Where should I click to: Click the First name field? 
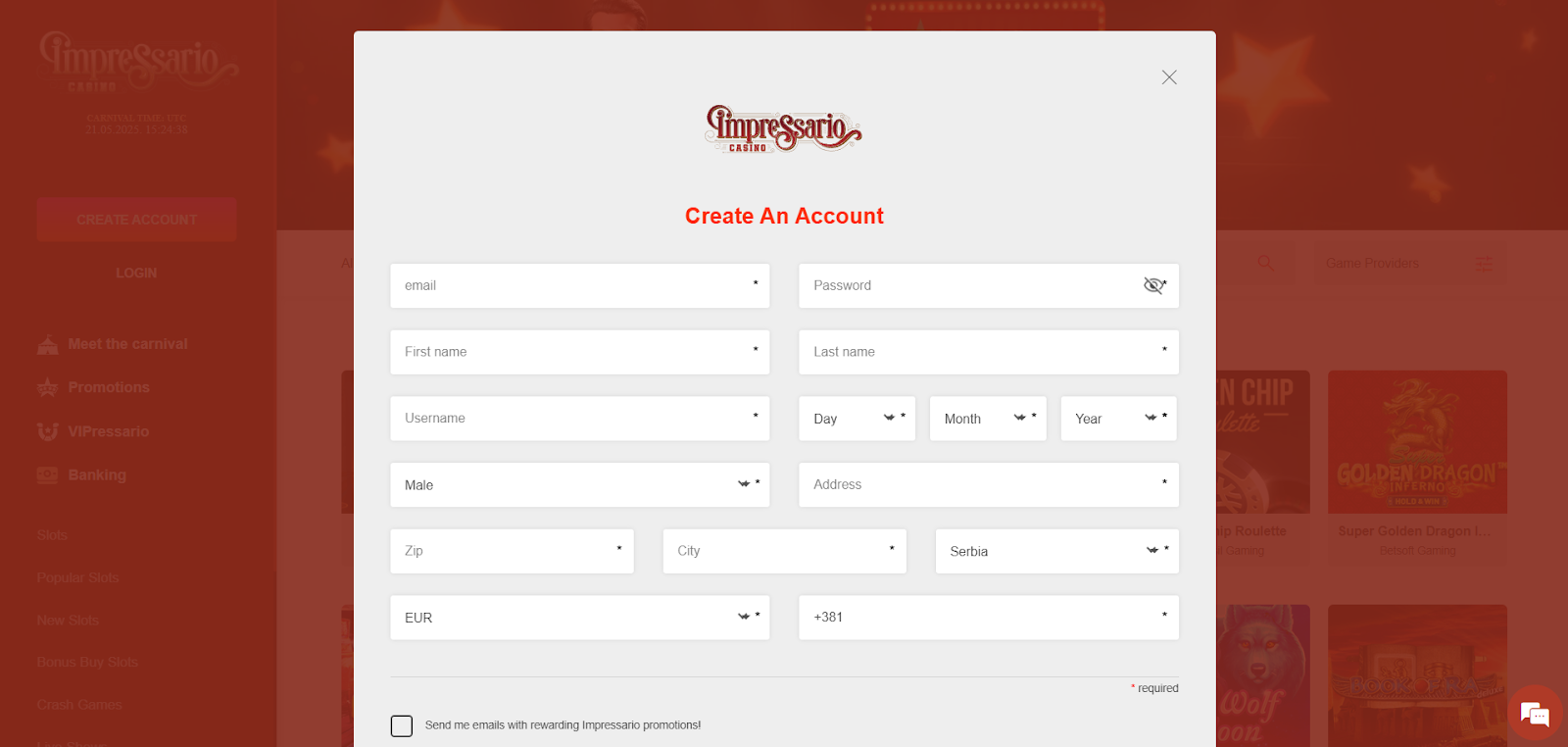[x=580, y=352]
